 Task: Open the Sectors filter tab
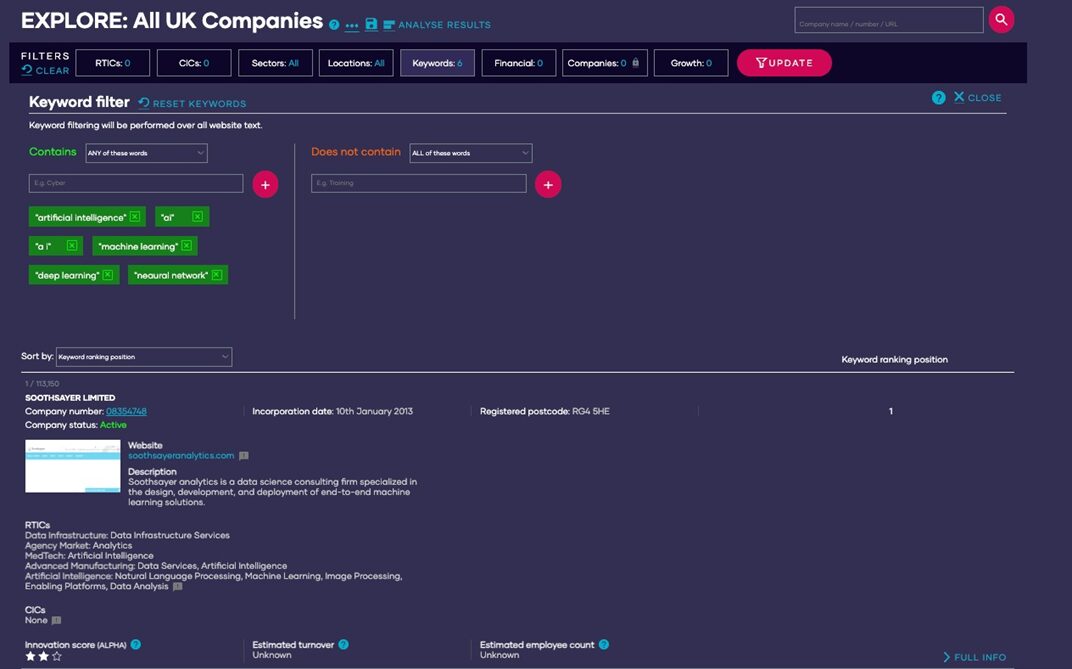[x=275, y=63]
